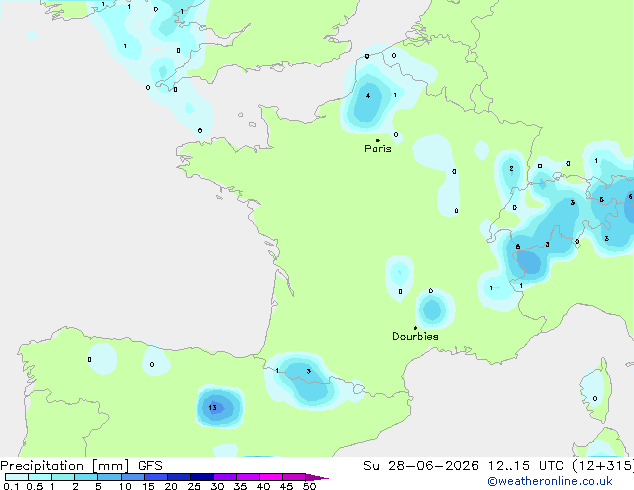Click the '25' legend scale label
This screenshot has width=634, height=490.
tap(194, 486)
